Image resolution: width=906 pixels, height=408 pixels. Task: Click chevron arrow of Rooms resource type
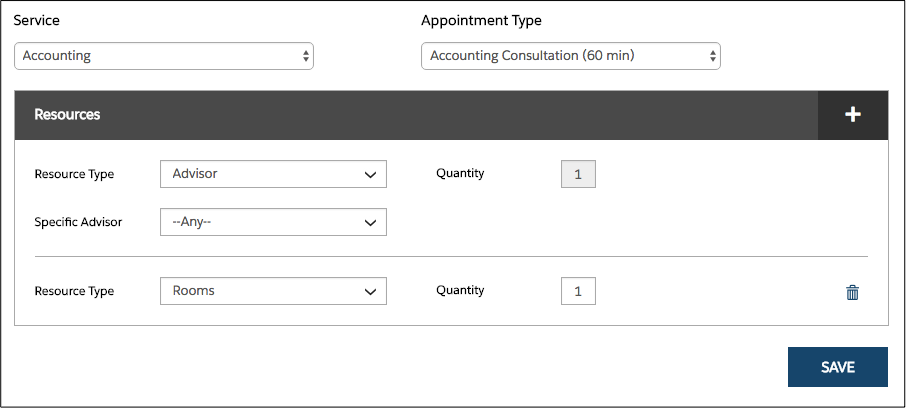point(370,292)
